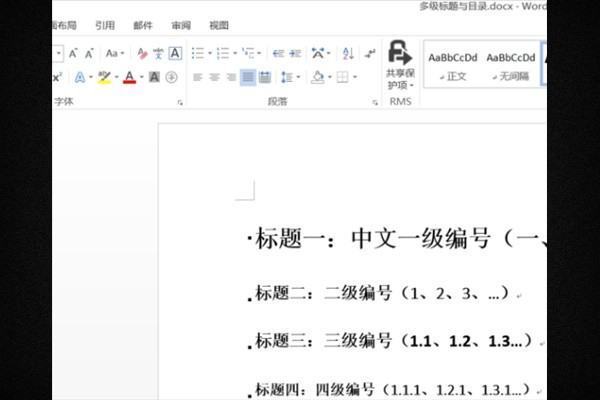Show or hide paragraph marks
This screenshot has width=600, height=400.
coord(370,53)
